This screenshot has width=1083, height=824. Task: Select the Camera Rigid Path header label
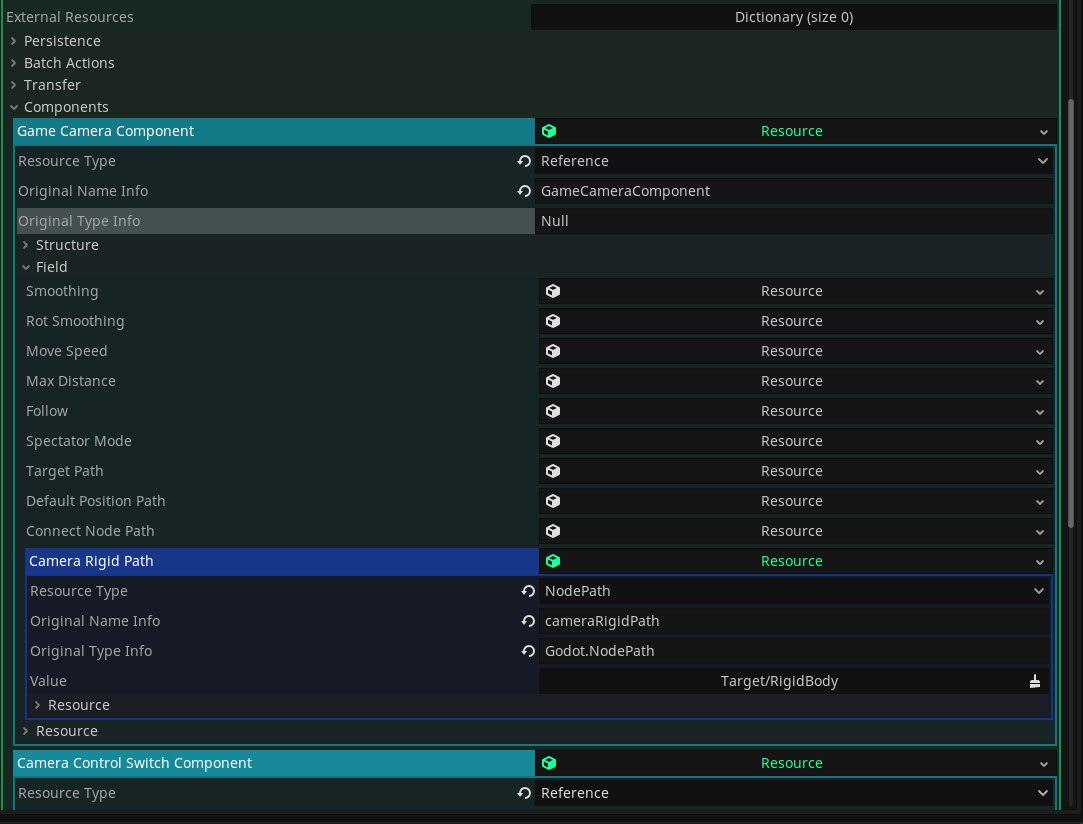tap(91, 562)
